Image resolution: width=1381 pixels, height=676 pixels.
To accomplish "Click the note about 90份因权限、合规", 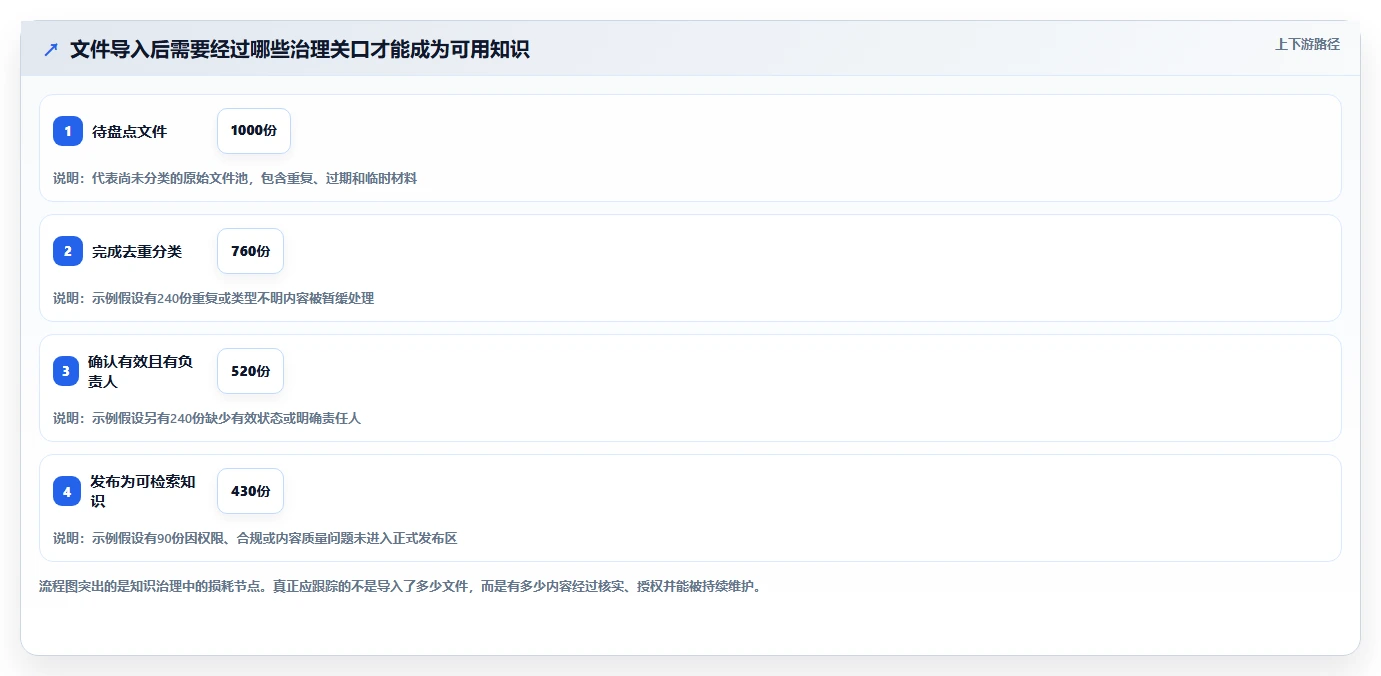I will [255, 538].
